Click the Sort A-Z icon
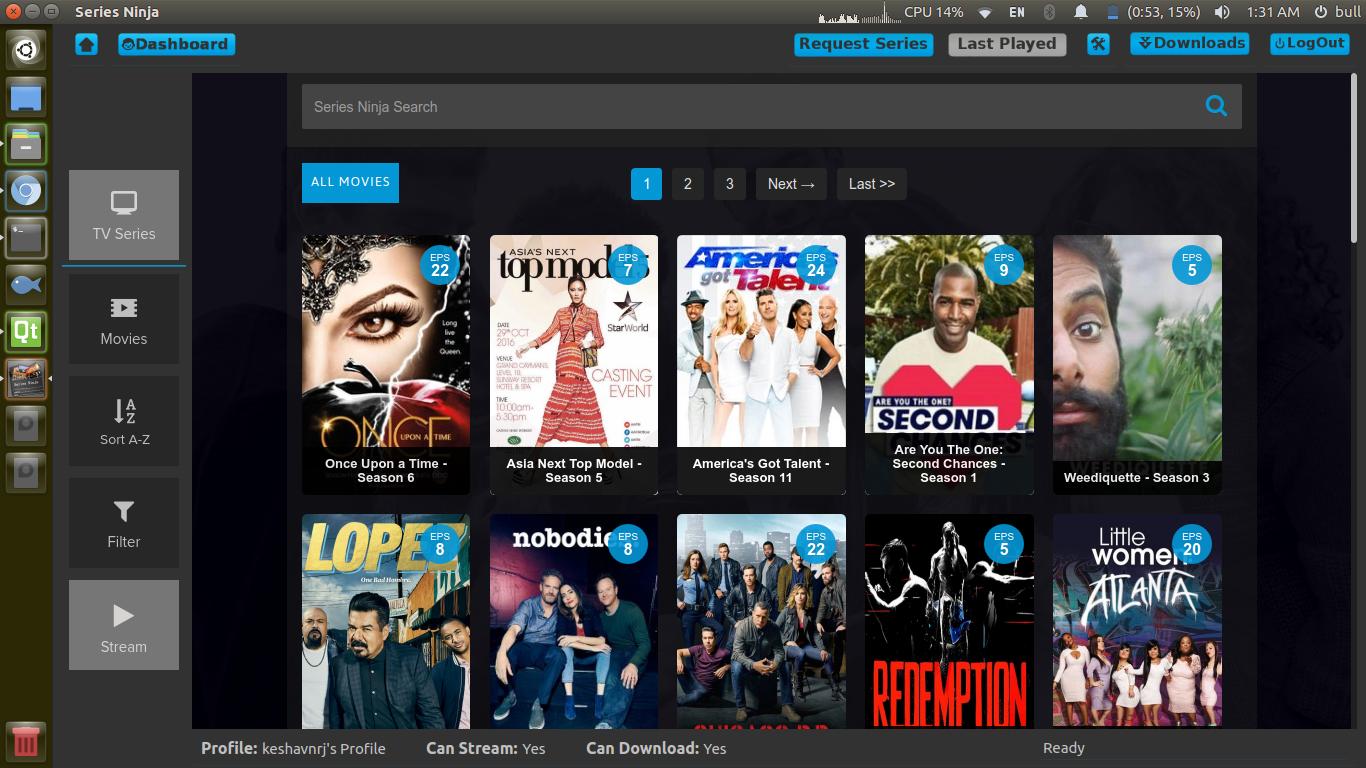This screenshot has width=1366, height=768. (123, 413)
